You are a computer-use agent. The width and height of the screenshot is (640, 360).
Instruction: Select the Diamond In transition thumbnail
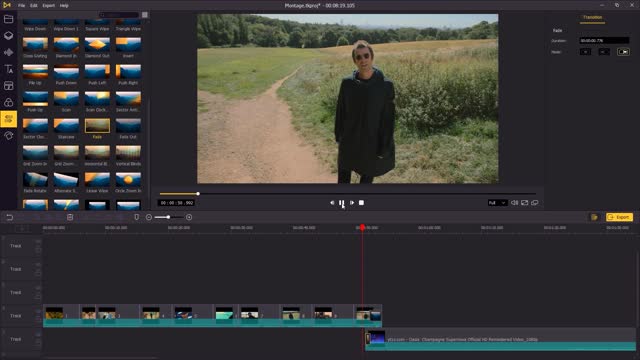pos(66,44)
